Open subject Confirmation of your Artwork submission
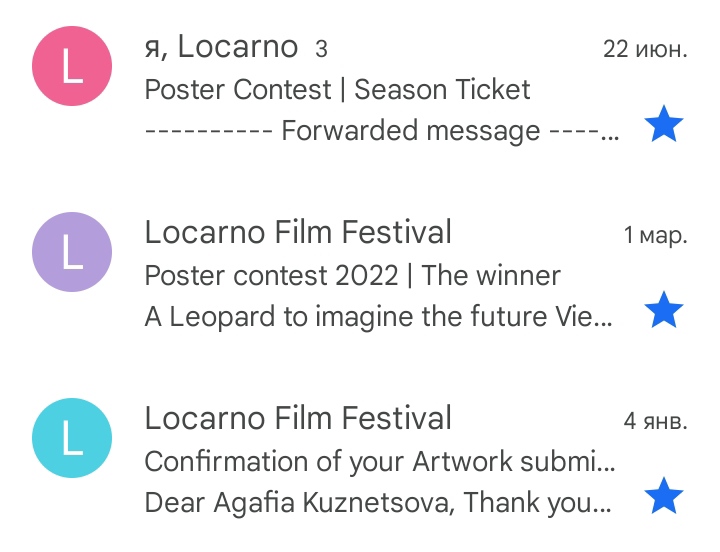The width and height of the screenshot is (720, 552). pyautogui.click(x=380, y=462)
